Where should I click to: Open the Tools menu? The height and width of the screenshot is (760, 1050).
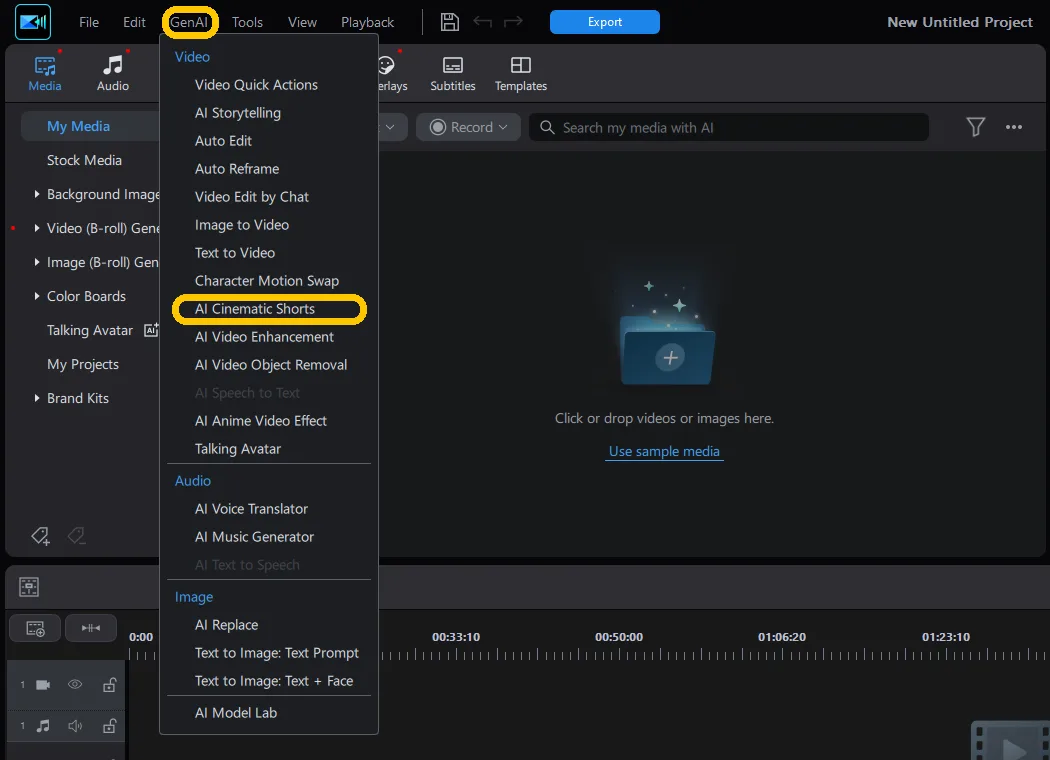247,22
